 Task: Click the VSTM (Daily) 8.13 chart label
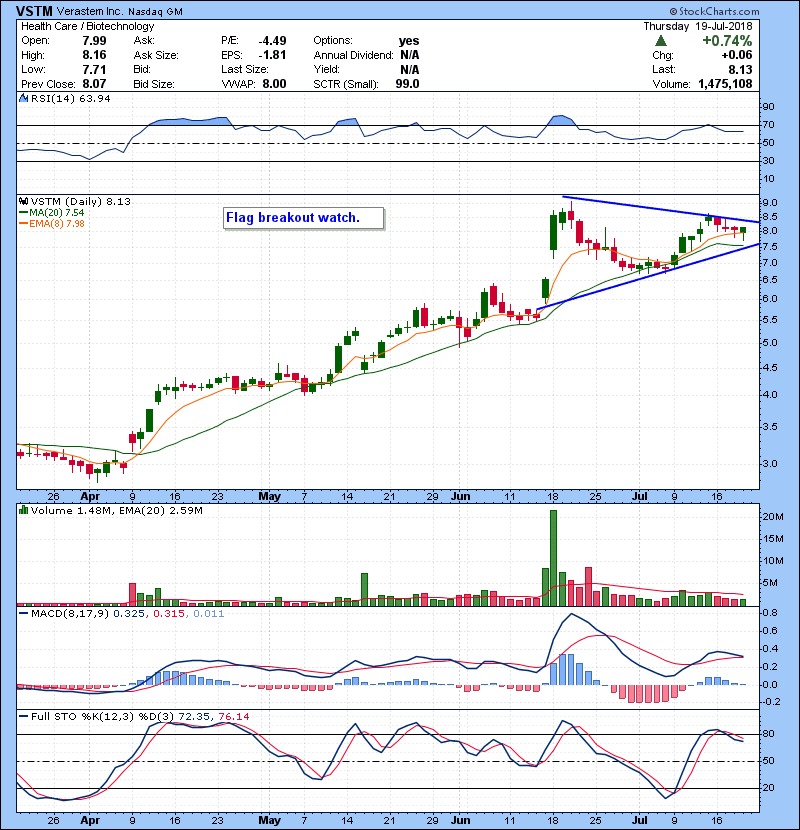point(80,201)
